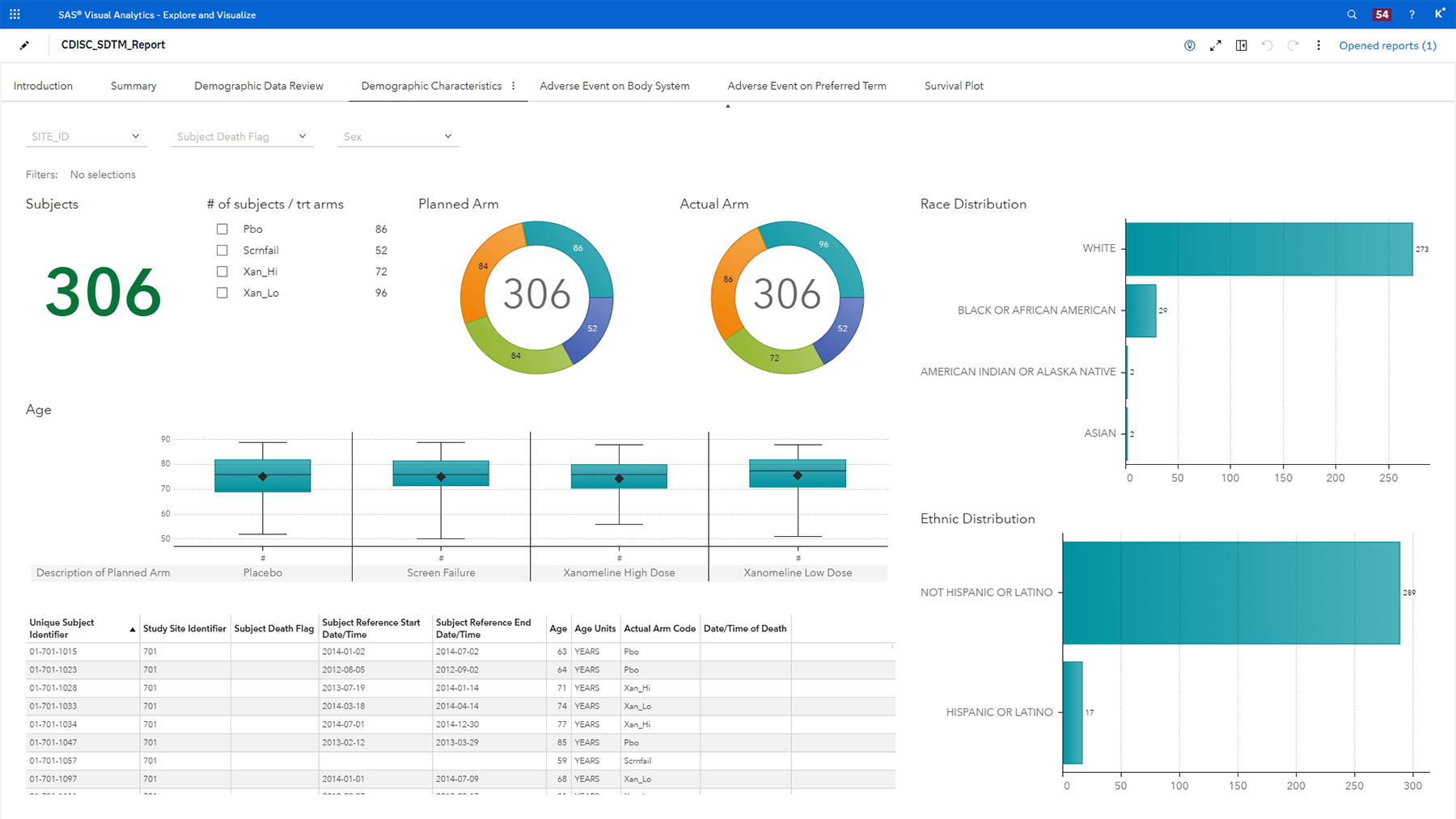
Task: Switch to the Survival Plot tab
Action: tap(954, 85)
